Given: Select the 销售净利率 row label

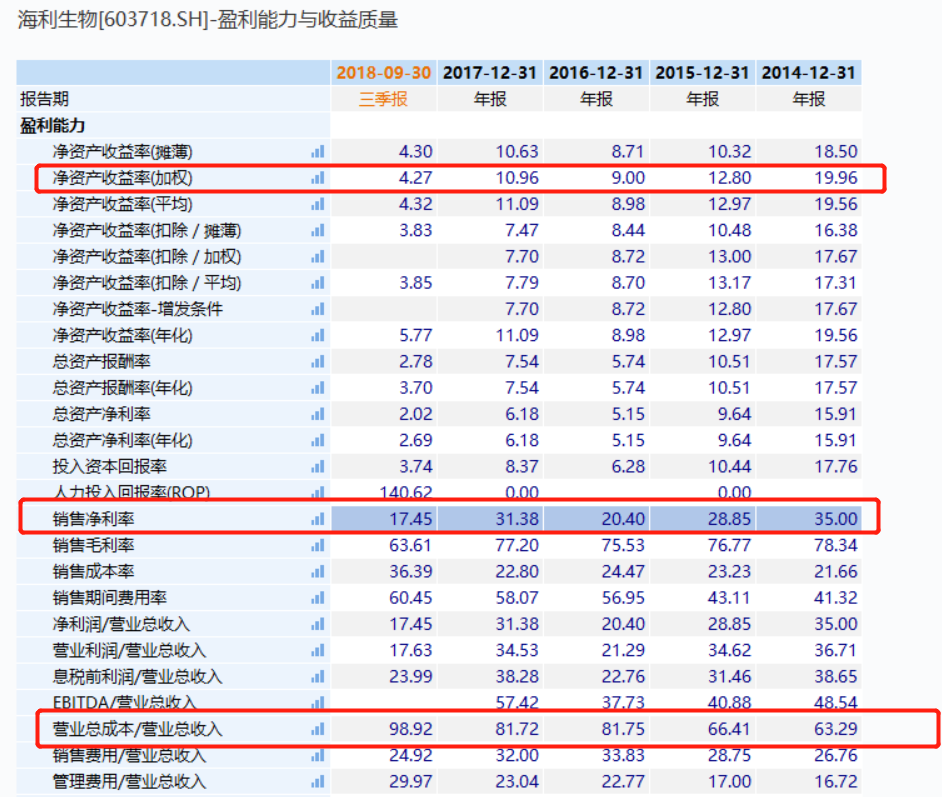Looking at the screenshot, I should tap(93, 519).
